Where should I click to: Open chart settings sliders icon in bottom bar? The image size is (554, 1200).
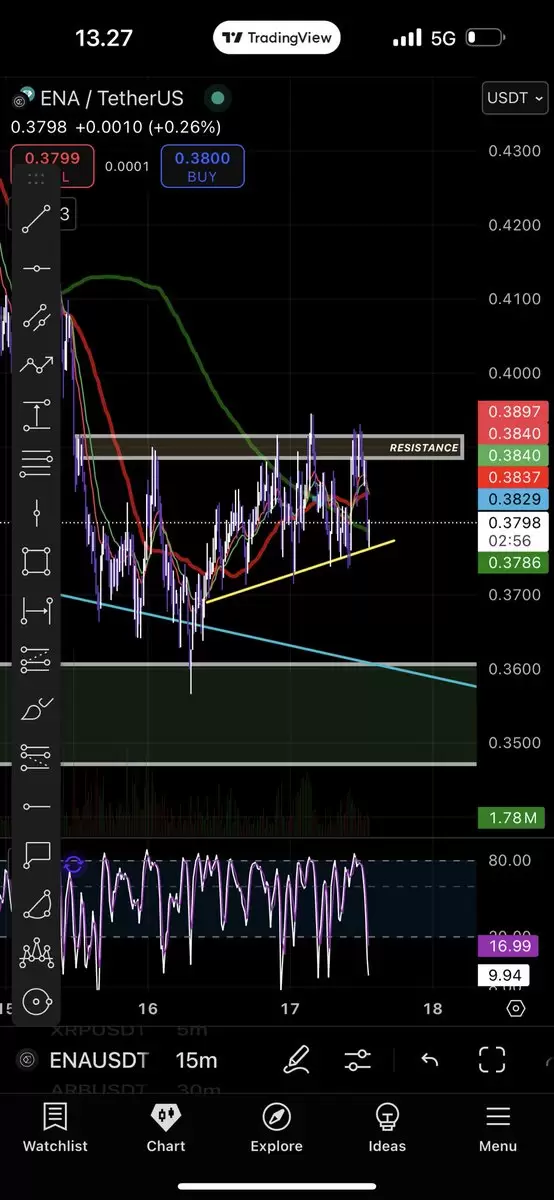[357, 1060]
